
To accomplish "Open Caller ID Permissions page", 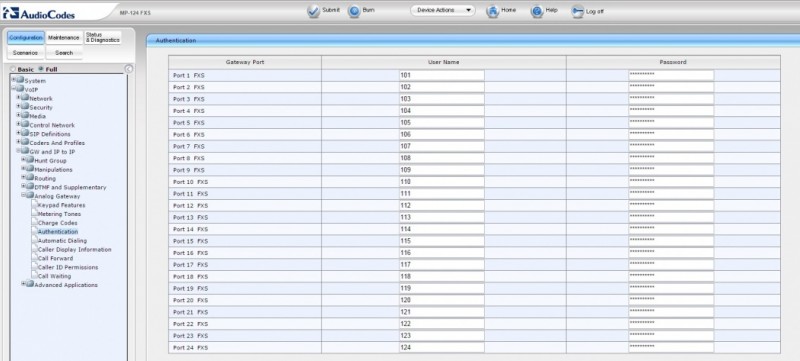I will [x=68, y=267].
